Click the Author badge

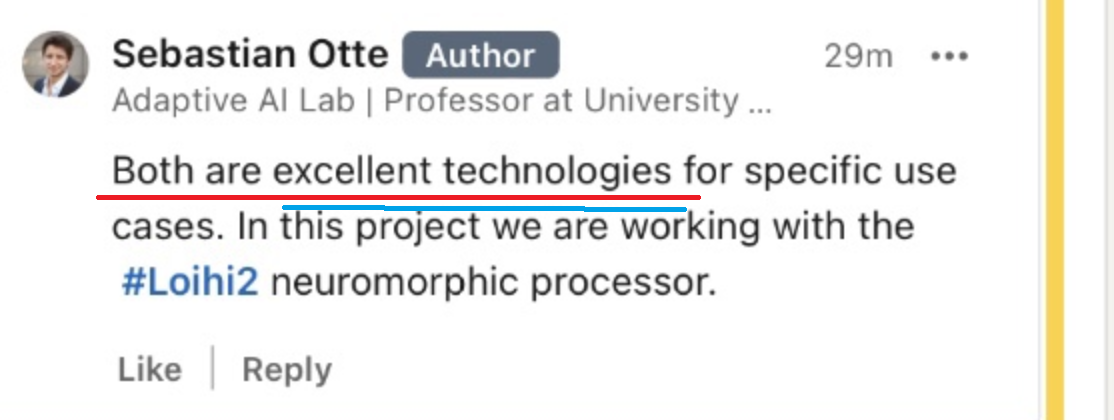(x=480, y=56)
